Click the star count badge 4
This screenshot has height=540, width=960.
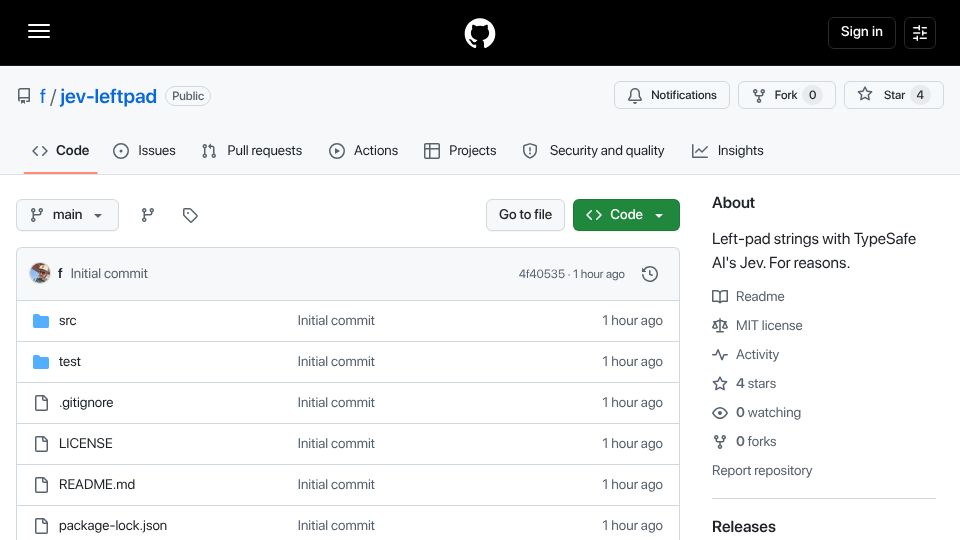point(920,95)
